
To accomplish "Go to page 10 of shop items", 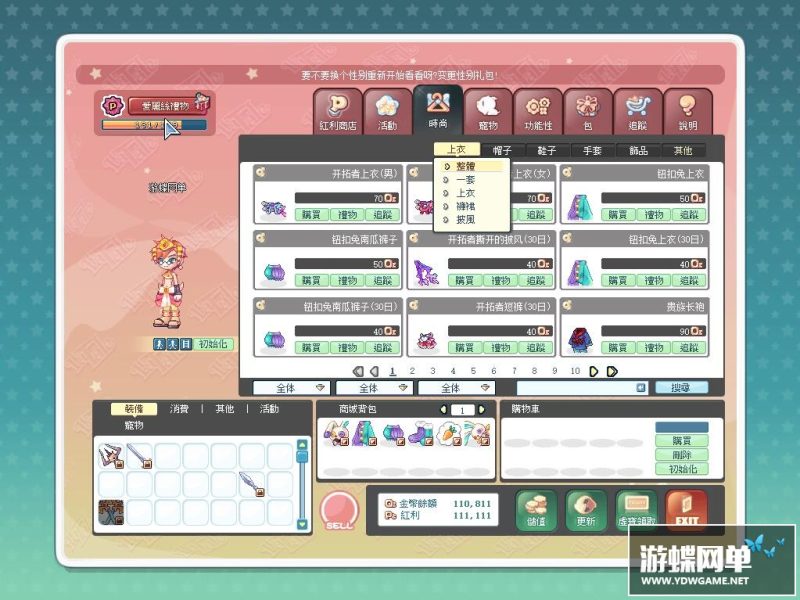I will coord(575,371).
